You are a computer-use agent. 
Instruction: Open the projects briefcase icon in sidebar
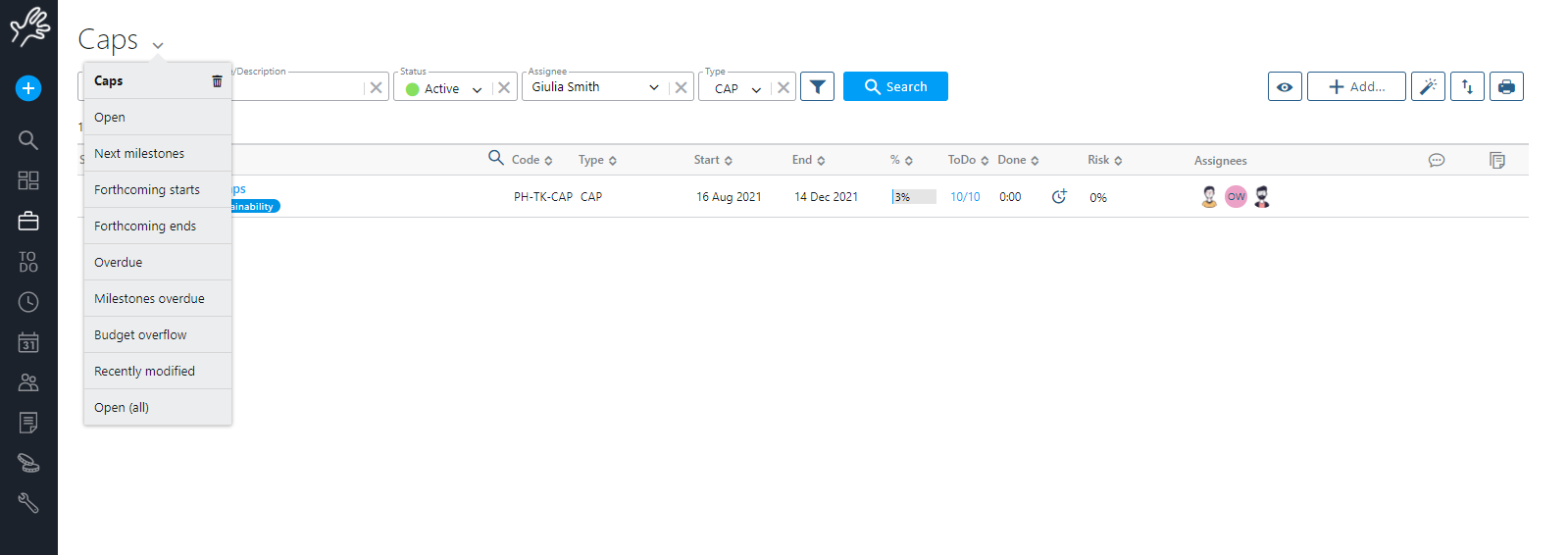(x=28, y=222)
